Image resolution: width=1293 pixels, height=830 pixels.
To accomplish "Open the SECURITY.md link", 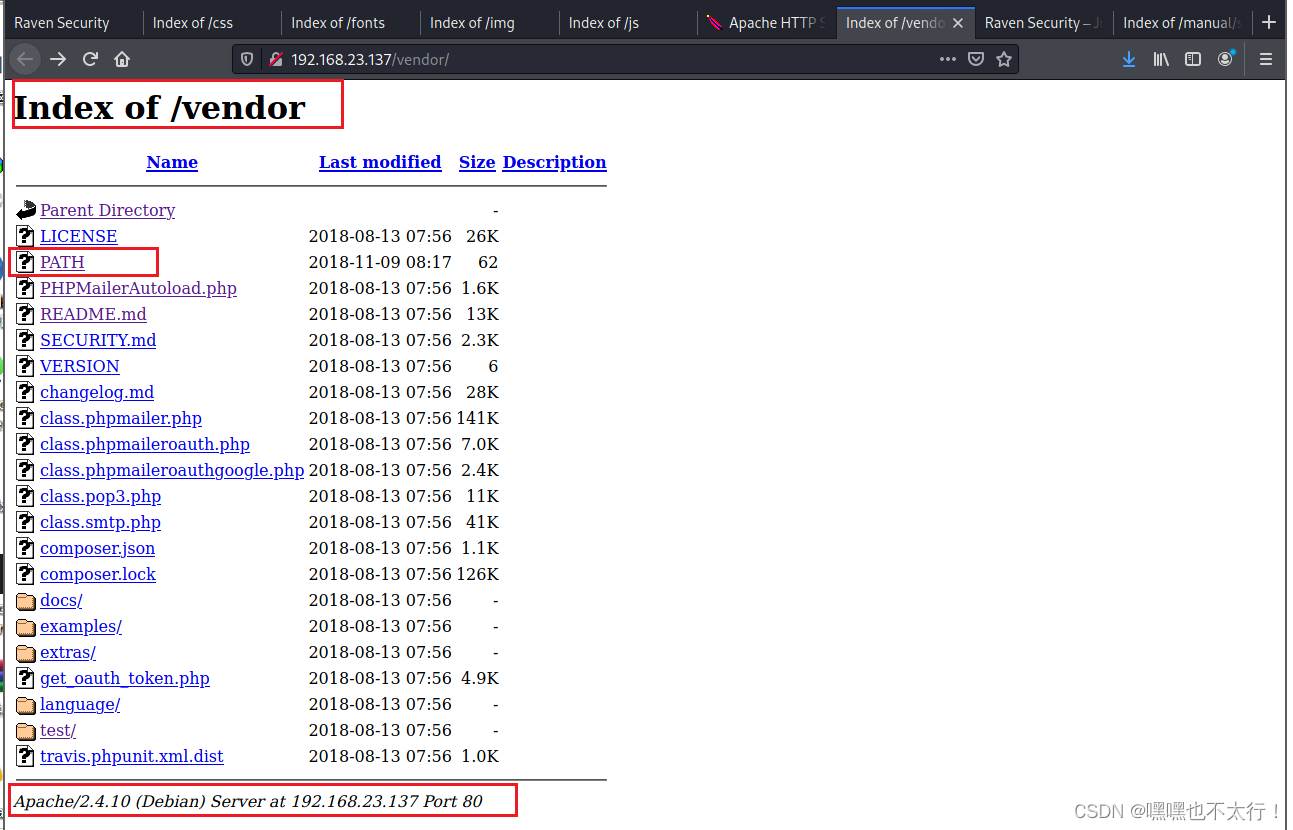I will click(x=98, y=340).
